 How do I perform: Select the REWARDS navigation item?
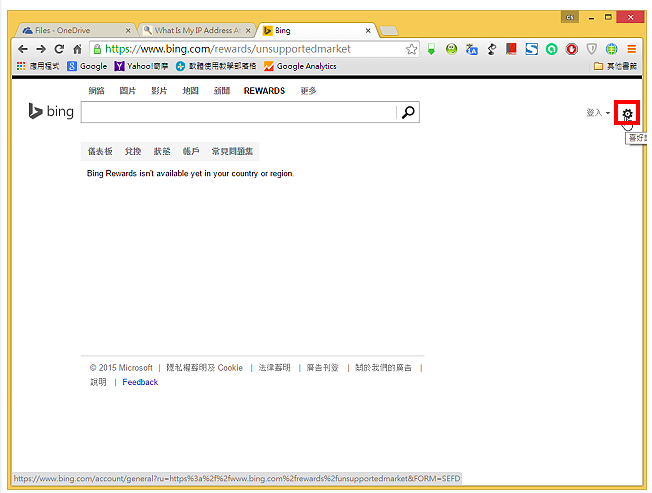(264, 91)
